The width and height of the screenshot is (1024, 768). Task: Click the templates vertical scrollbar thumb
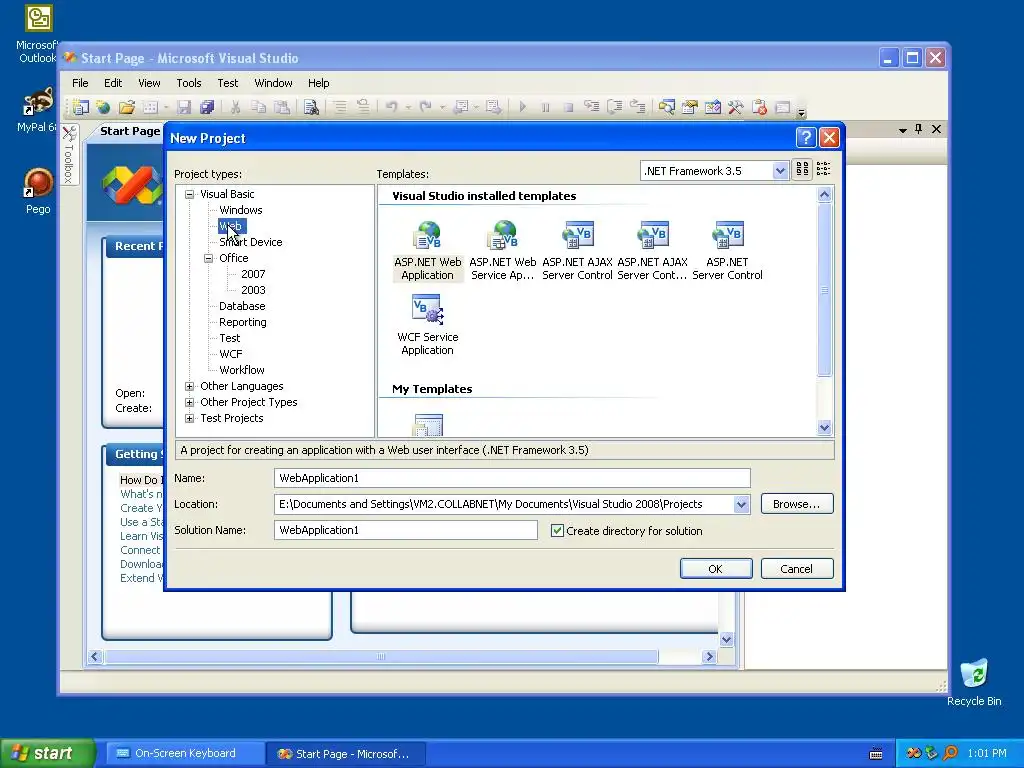tap(824, 289)
